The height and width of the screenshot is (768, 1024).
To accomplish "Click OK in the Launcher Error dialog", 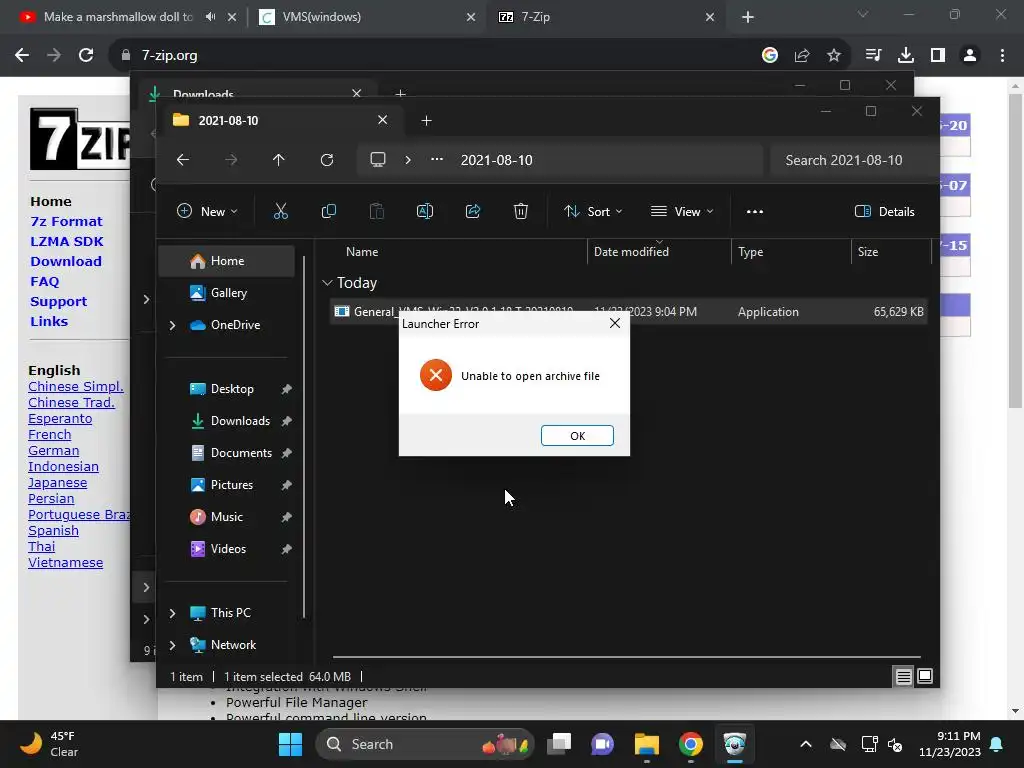I will pos(577,436).
